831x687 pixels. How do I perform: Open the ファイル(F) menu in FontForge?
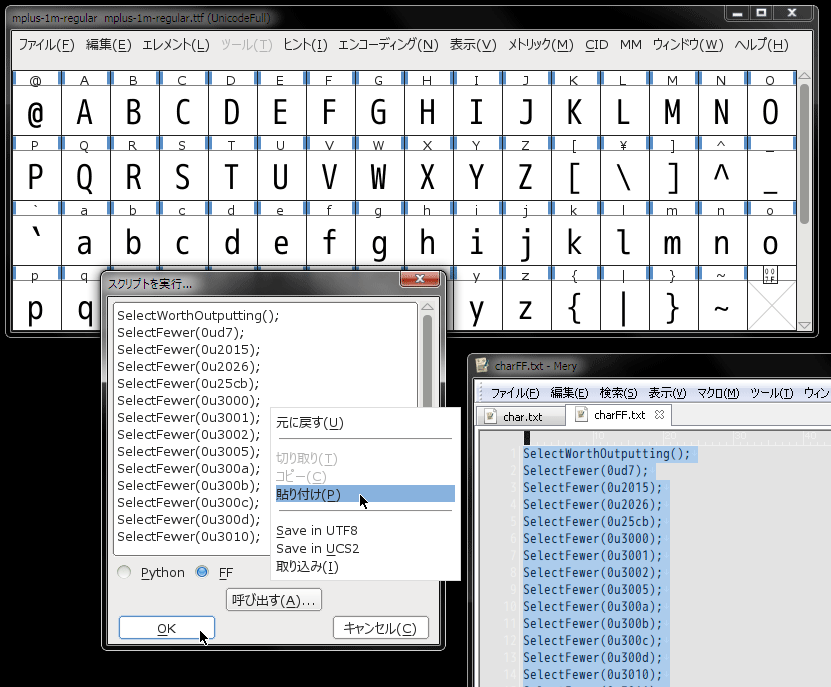[x=47, y=45]
